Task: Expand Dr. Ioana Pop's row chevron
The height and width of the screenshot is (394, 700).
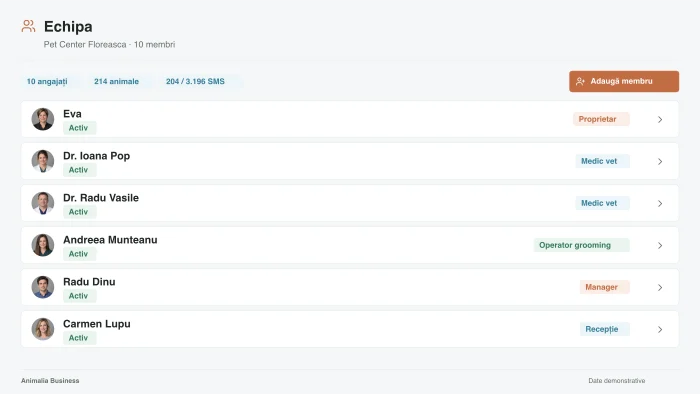Action: click(x=660, y=162)
